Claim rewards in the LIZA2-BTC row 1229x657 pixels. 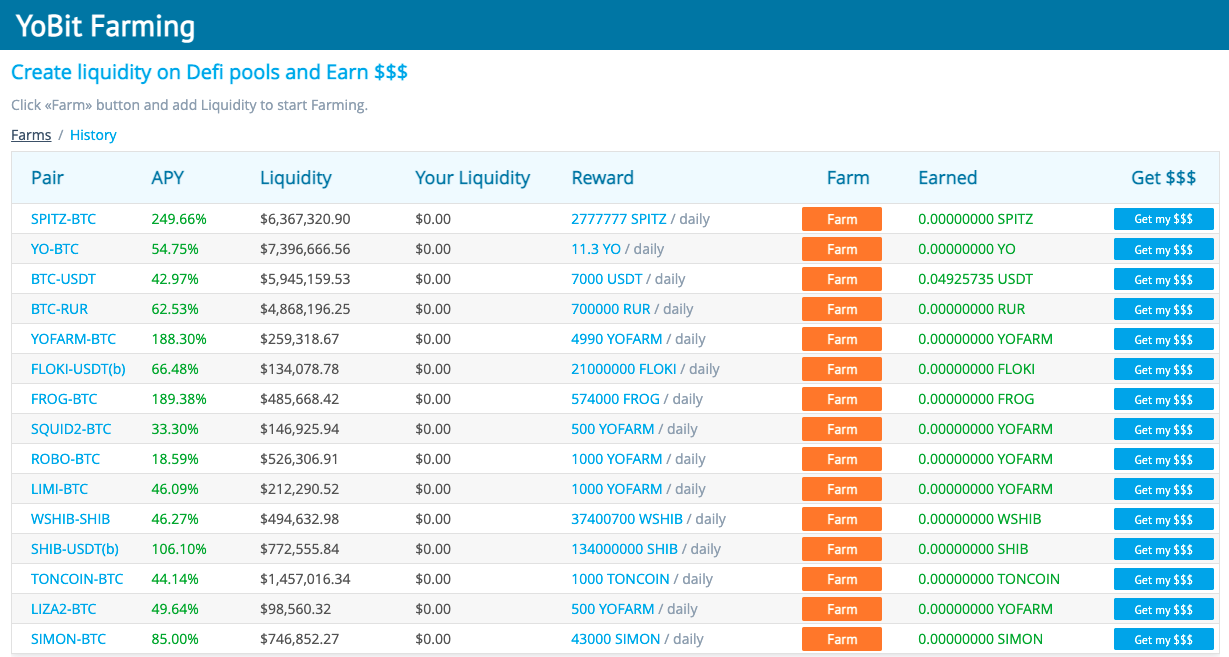click(1164, 609)
